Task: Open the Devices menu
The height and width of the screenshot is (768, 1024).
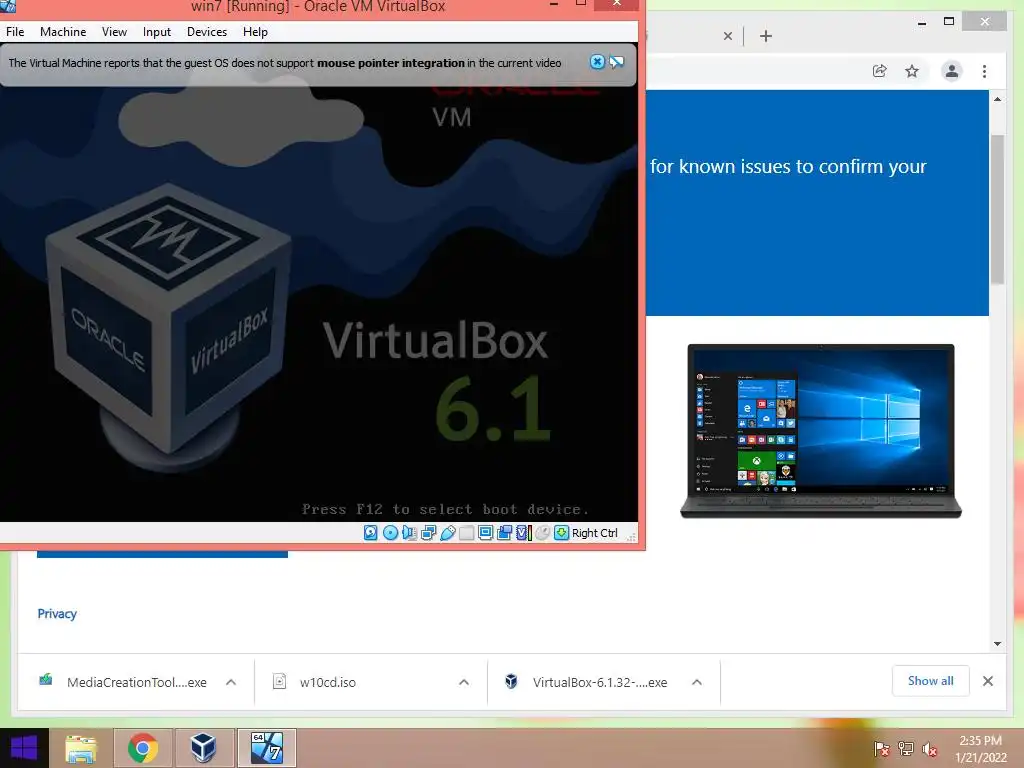Action: pos(207,32)
